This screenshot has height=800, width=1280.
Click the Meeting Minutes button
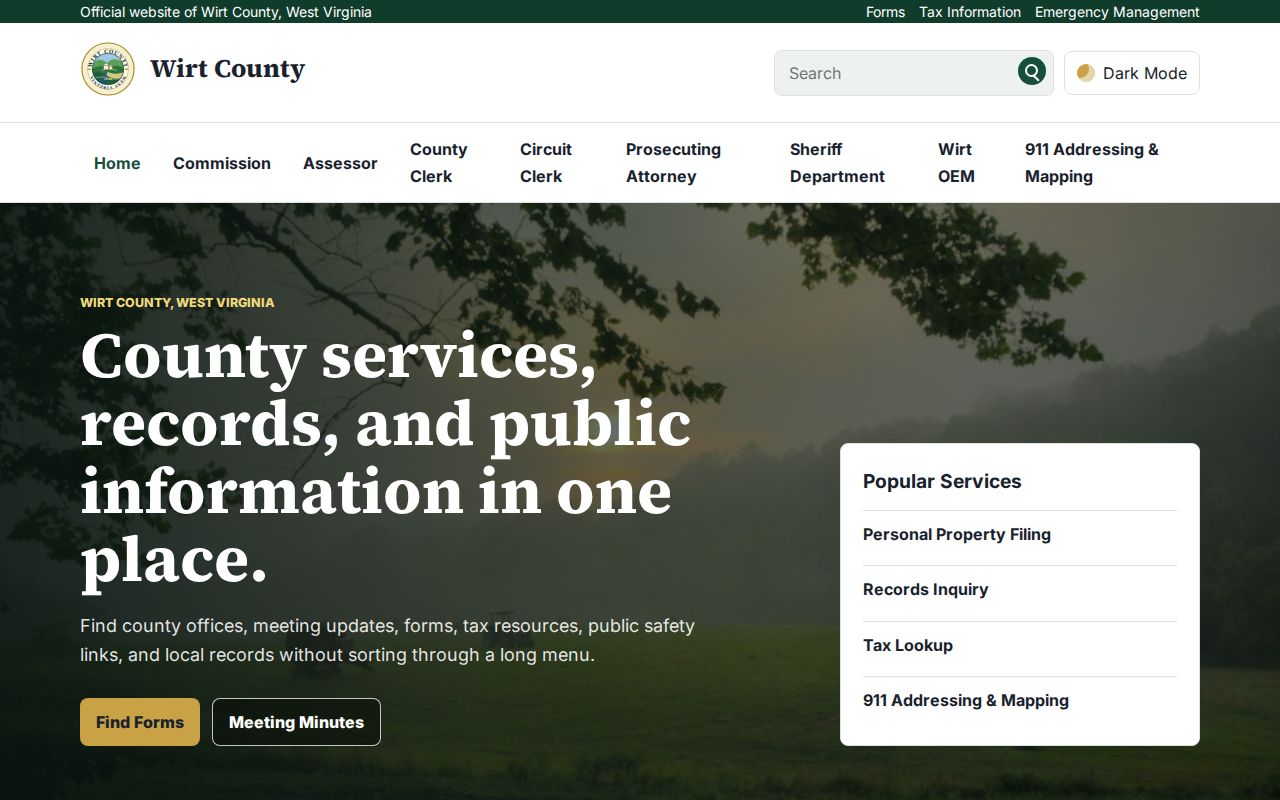tap(296, 722)
